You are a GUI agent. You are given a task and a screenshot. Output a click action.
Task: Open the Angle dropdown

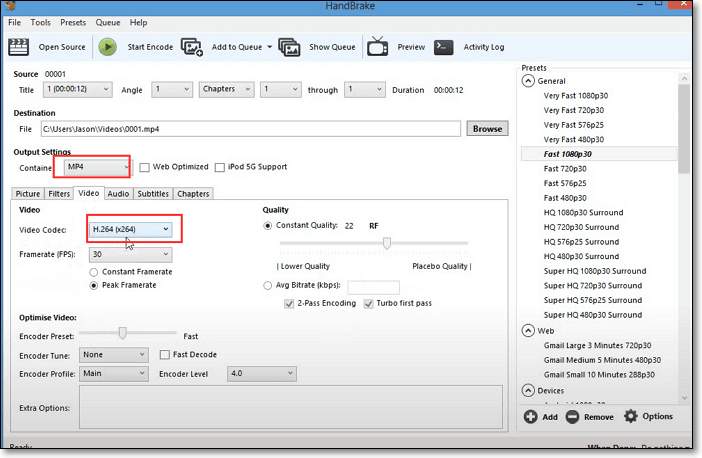coord(172,89)
